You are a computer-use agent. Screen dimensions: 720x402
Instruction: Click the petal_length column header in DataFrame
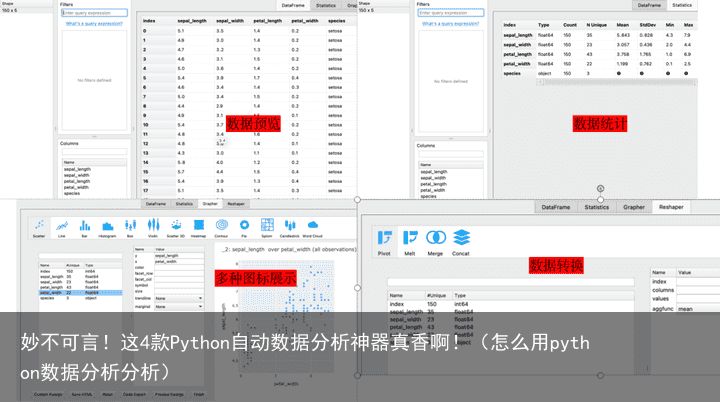click(268, 21)
